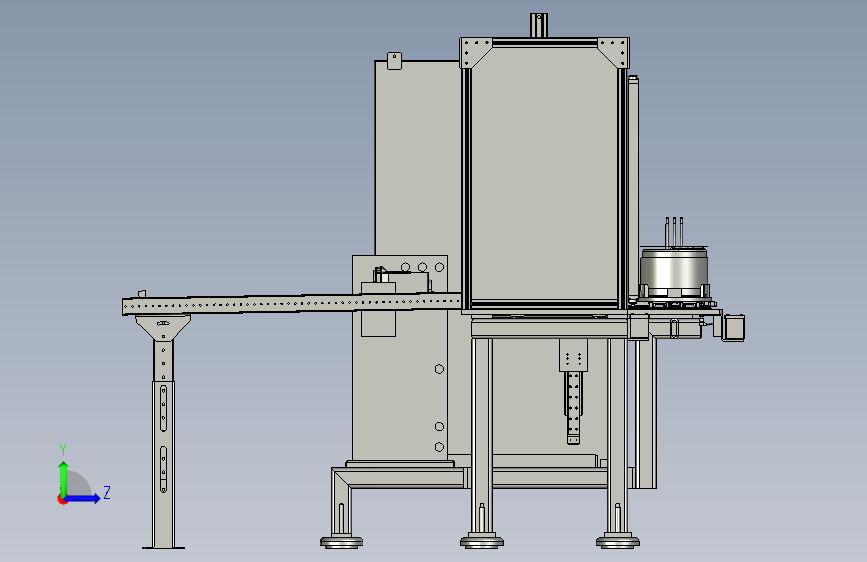The width and height of the screenshot is (867, 562).
Task: Select the hanger tab atop the rear panel
Action: pos(394,61)
